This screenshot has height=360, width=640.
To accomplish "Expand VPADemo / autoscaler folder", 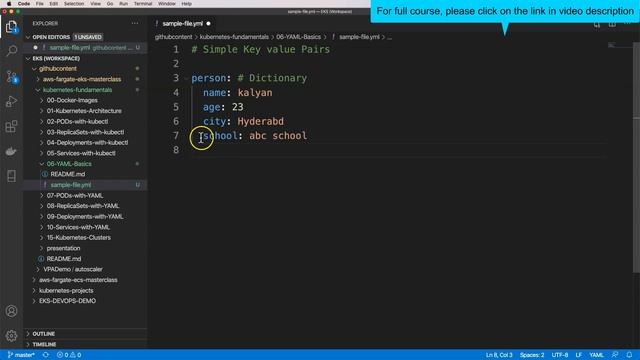I will pos(38,269).
